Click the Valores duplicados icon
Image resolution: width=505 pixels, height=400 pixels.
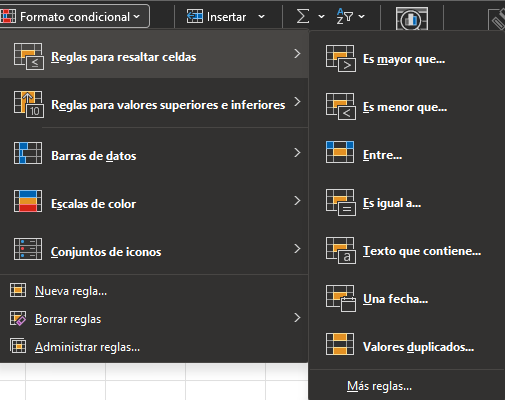(340, 344)
